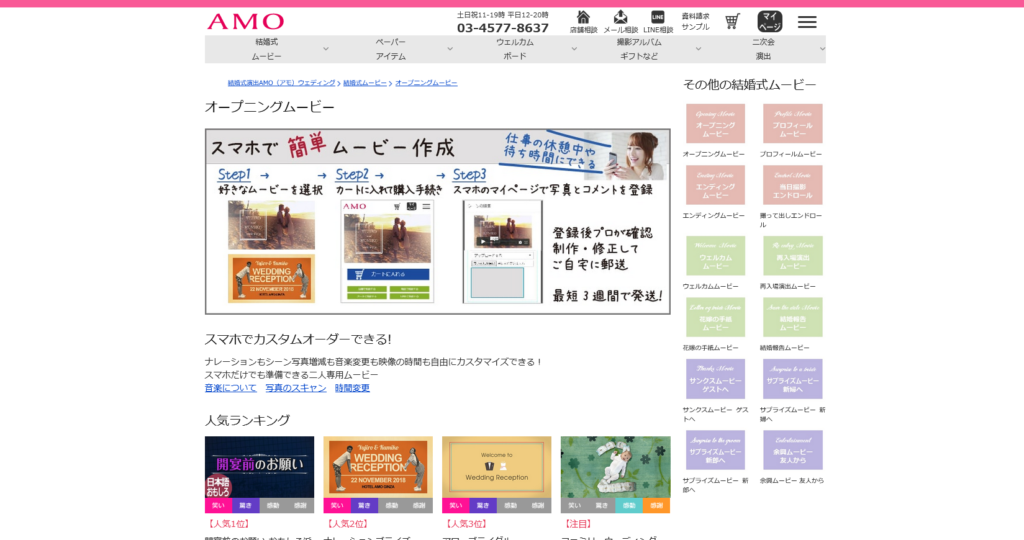The height and width of the screenshot is (540, 1024).
Task: Click the AMO logo
Action: click(x=245, y=21)
